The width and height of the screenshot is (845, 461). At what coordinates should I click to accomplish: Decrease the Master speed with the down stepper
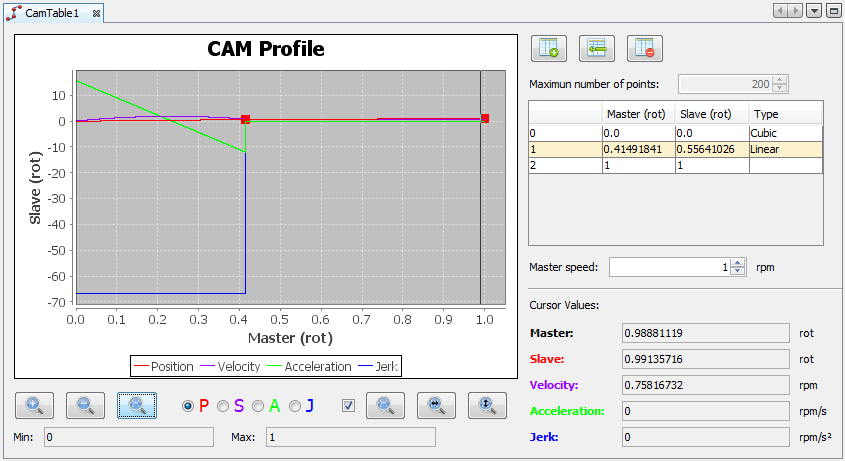tap(738, 271)
